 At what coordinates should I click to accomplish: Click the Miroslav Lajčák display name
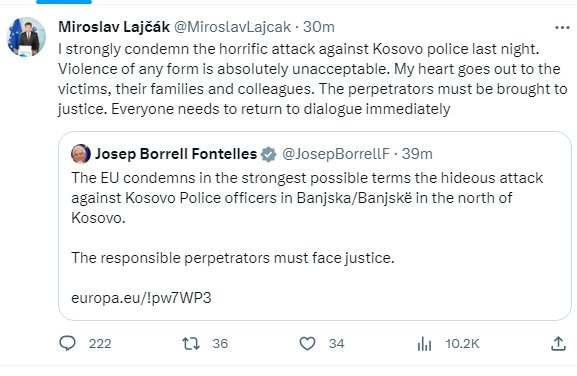[x=114, y=27]
